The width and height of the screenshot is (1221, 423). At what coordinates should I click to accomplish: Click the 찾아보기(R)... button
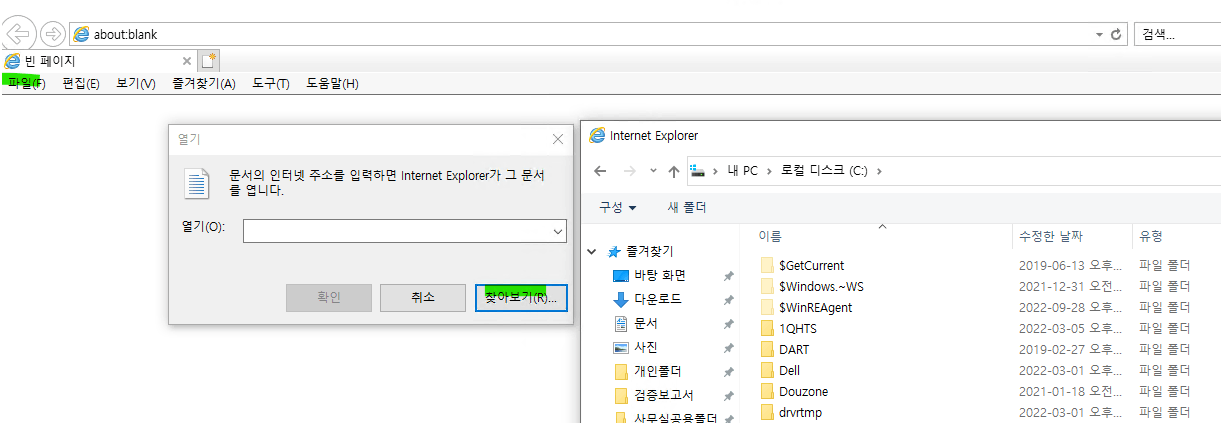coord(521,297)
